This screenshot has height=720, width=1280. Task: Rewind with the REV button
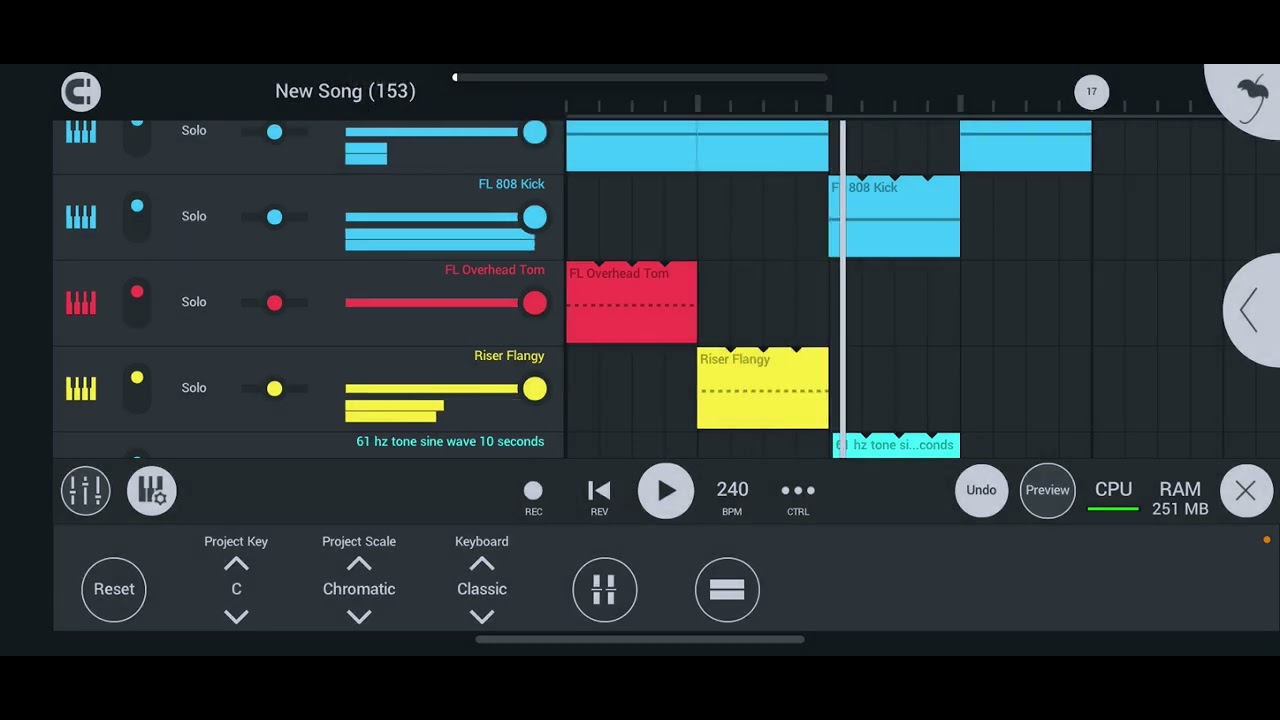pyautogui.click(x=599, y=497)
